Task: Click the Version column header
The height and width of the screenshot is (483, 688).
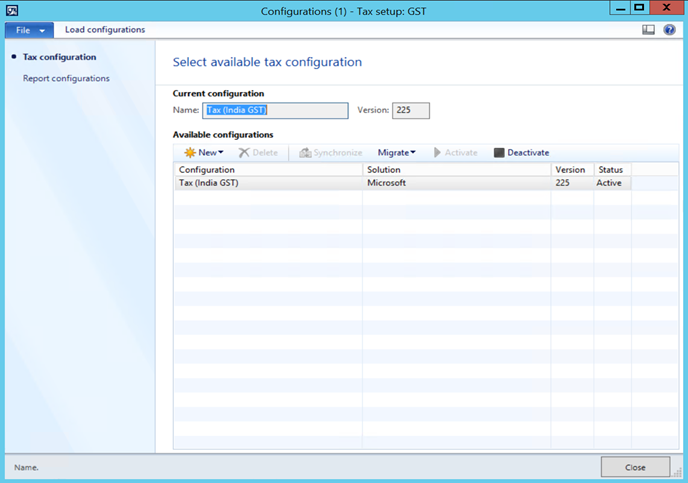Action: pyautogui.click(x=572, y=170)
